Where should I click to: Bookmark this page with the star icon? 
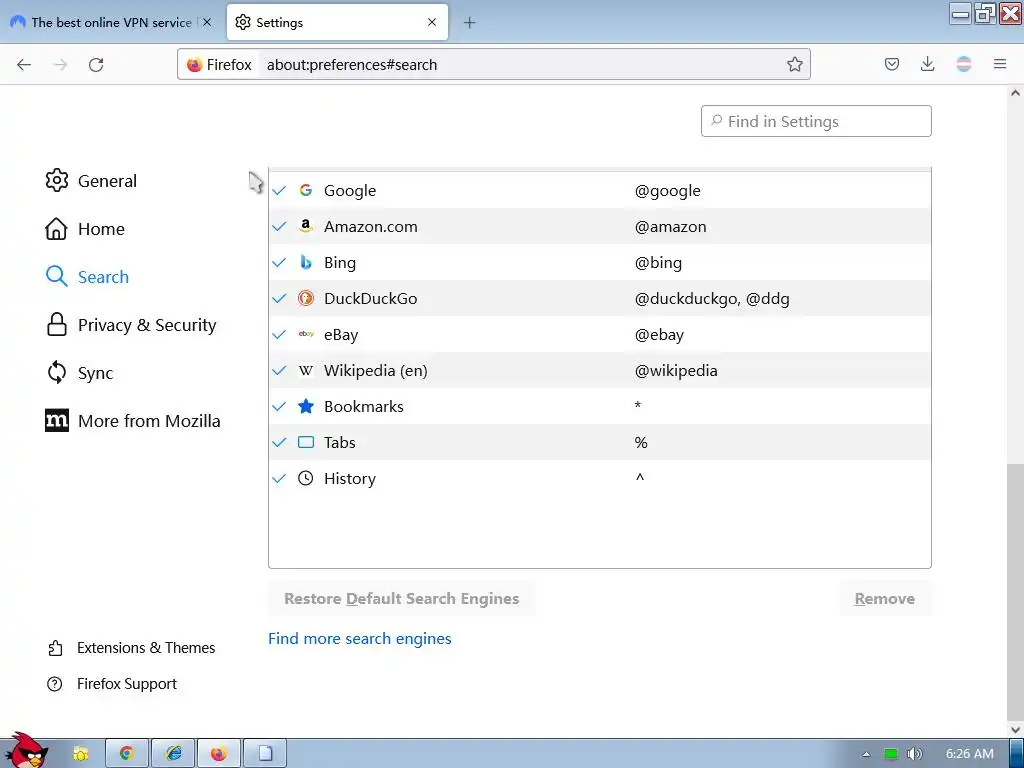[794, 64]
